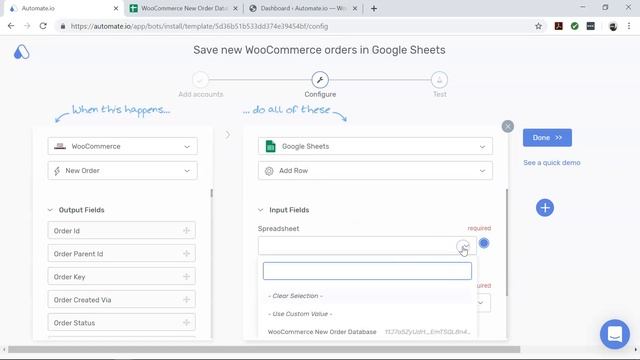Reload the page
640x360 pixels.
click(43, 26)
